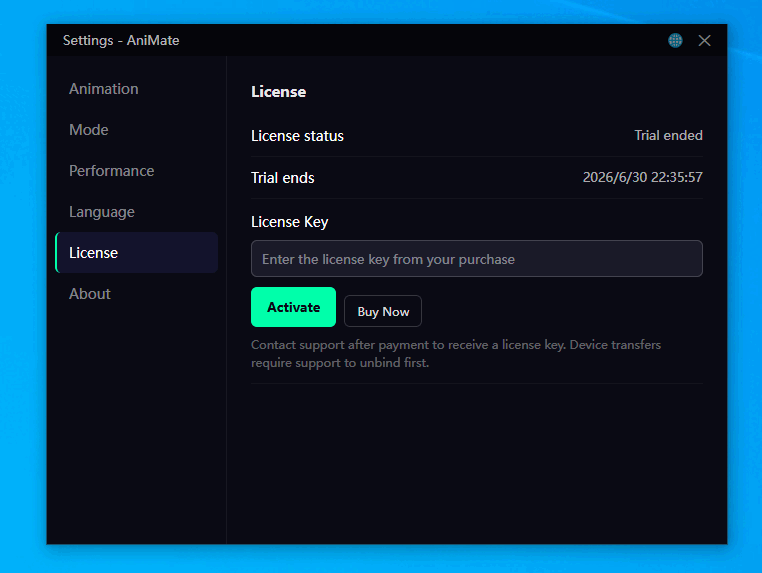Screen dimensions: 762x573
Task: Select the License item in sidebar
Action: click(137, 253)
